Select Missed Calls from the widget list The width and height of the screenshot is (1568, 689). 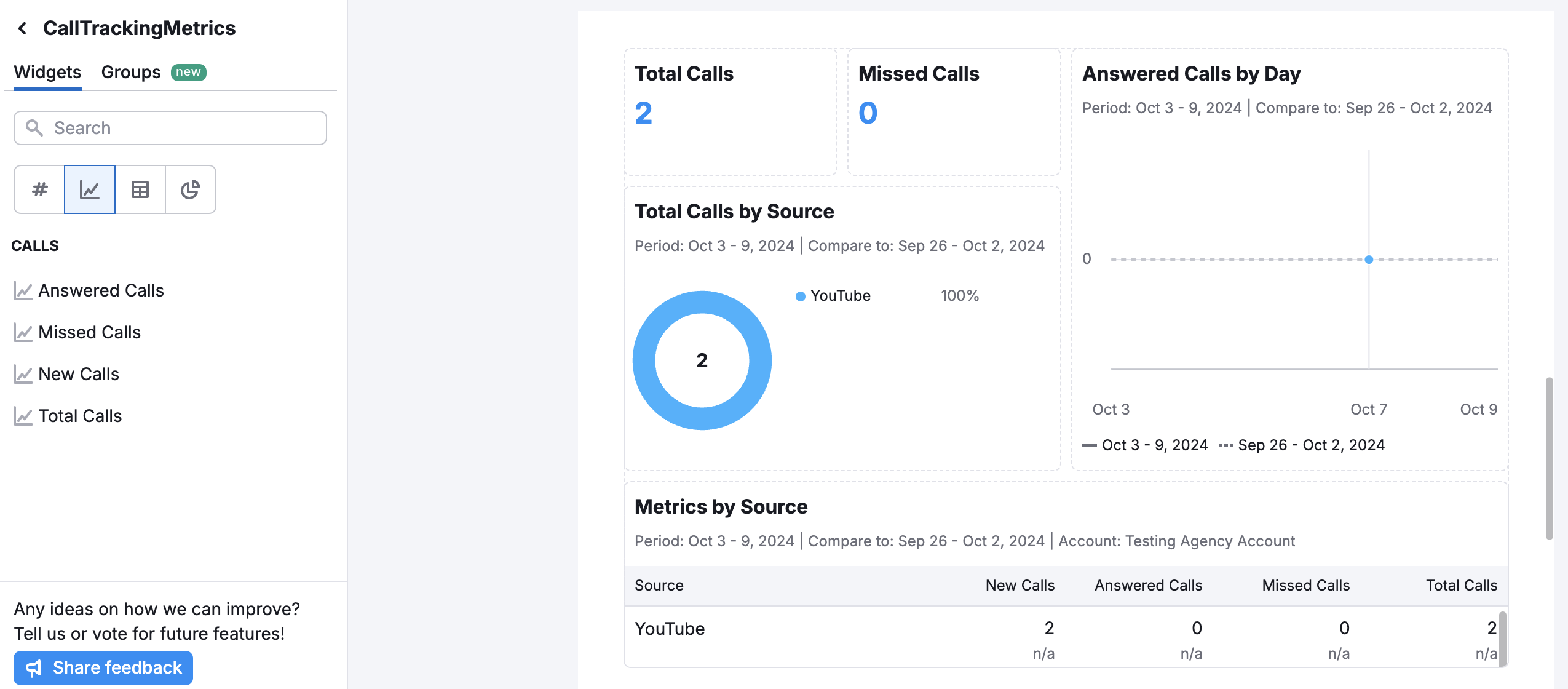click(90, 332)
